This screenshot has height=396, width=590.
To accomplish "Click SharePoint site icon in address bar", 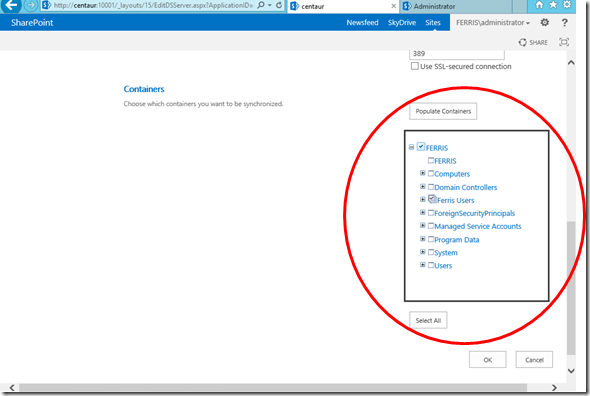I will 47,5.
